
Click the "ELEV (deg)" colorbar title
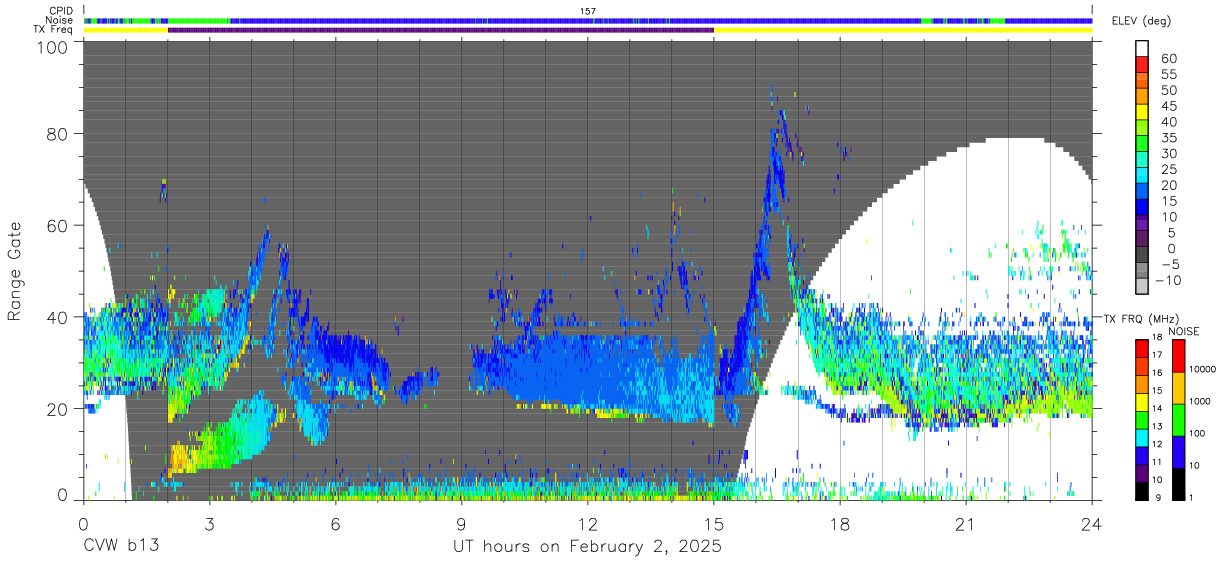1141,21
